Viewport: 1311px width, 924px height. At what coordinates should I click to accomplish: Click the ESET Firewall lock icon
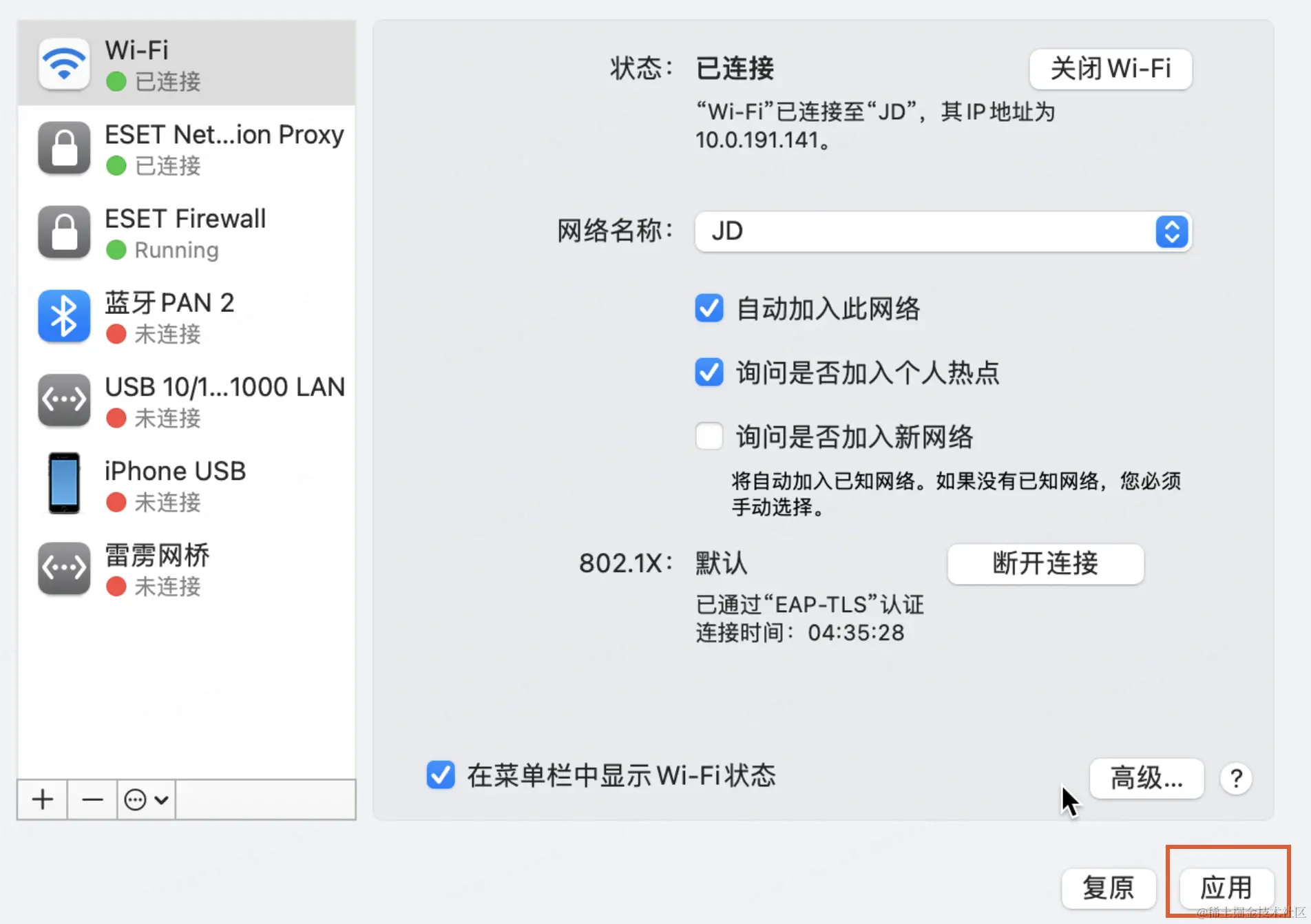point(64,233)
